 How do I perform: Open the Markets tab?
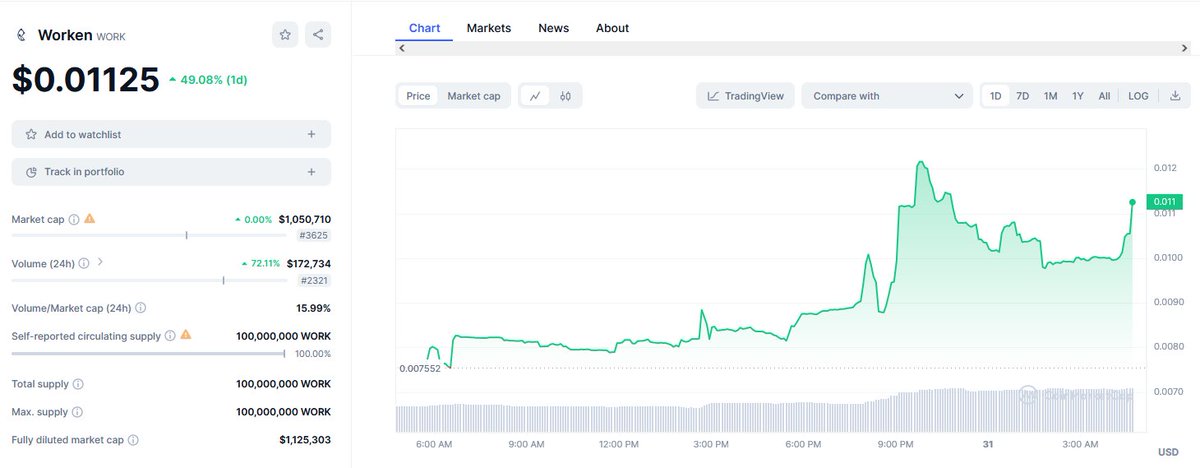coord(489,28)
